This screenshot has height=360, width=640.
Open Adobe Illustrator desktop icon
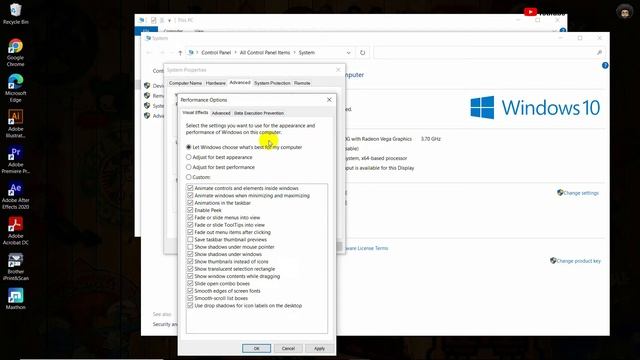(x=16, y=124)
